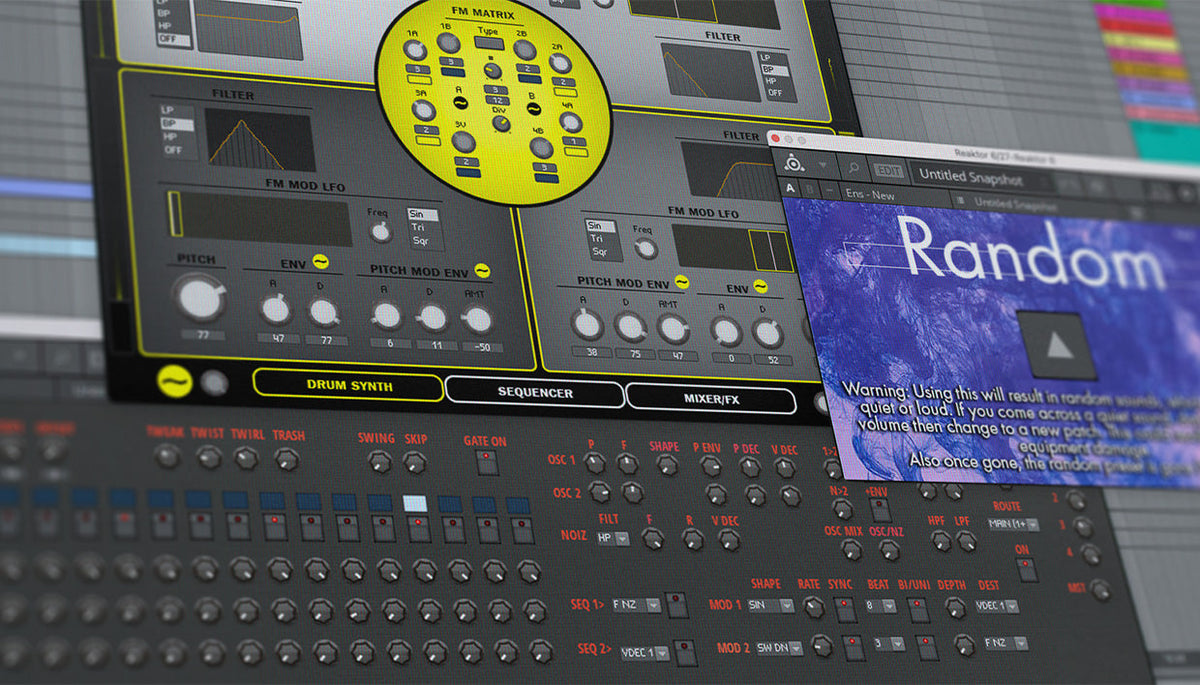Open the Reaktor main menu arrow

(823, 166)
